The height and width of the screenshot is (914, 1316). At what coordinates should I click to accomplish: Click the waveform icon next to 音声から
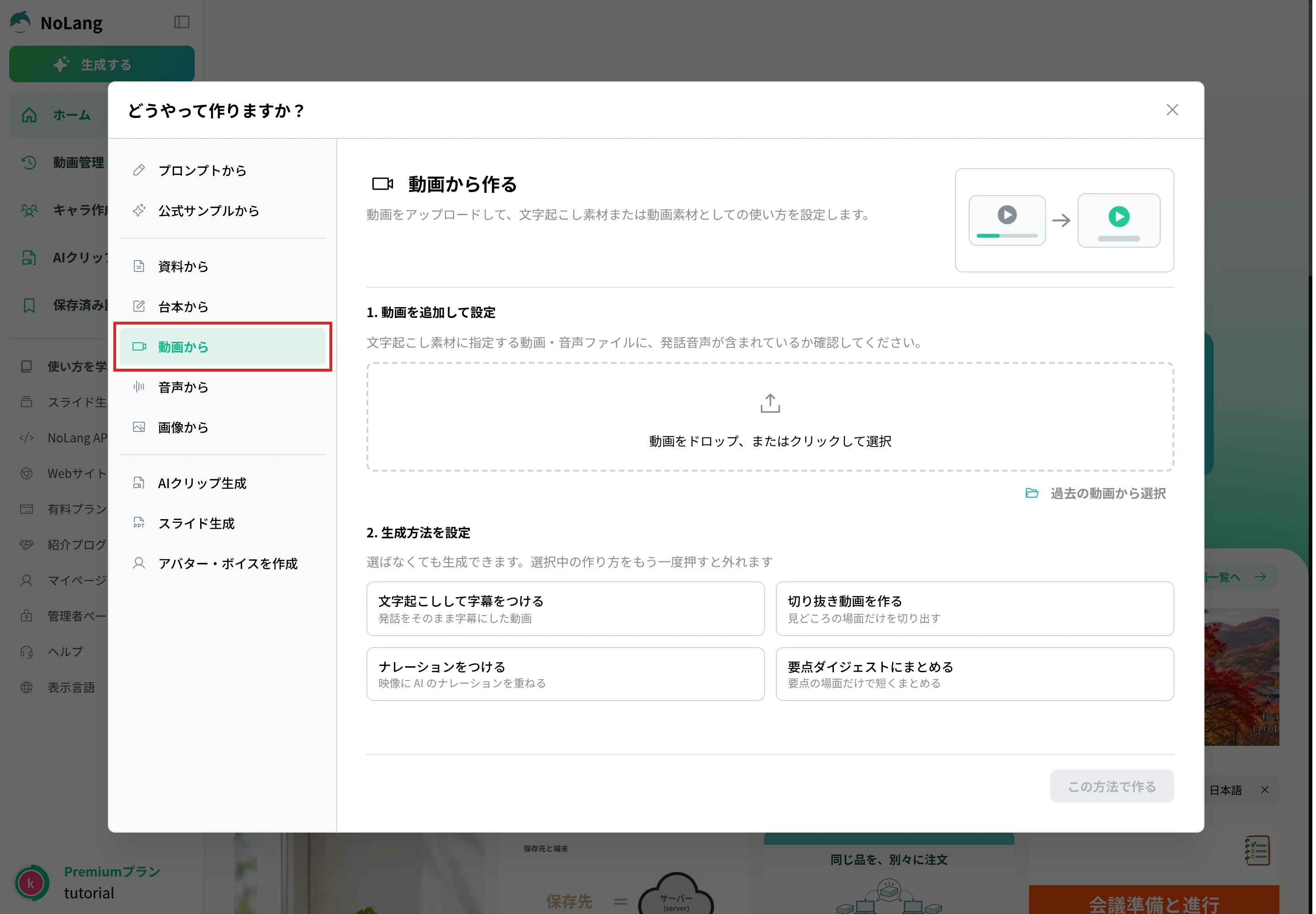[138, 387]
